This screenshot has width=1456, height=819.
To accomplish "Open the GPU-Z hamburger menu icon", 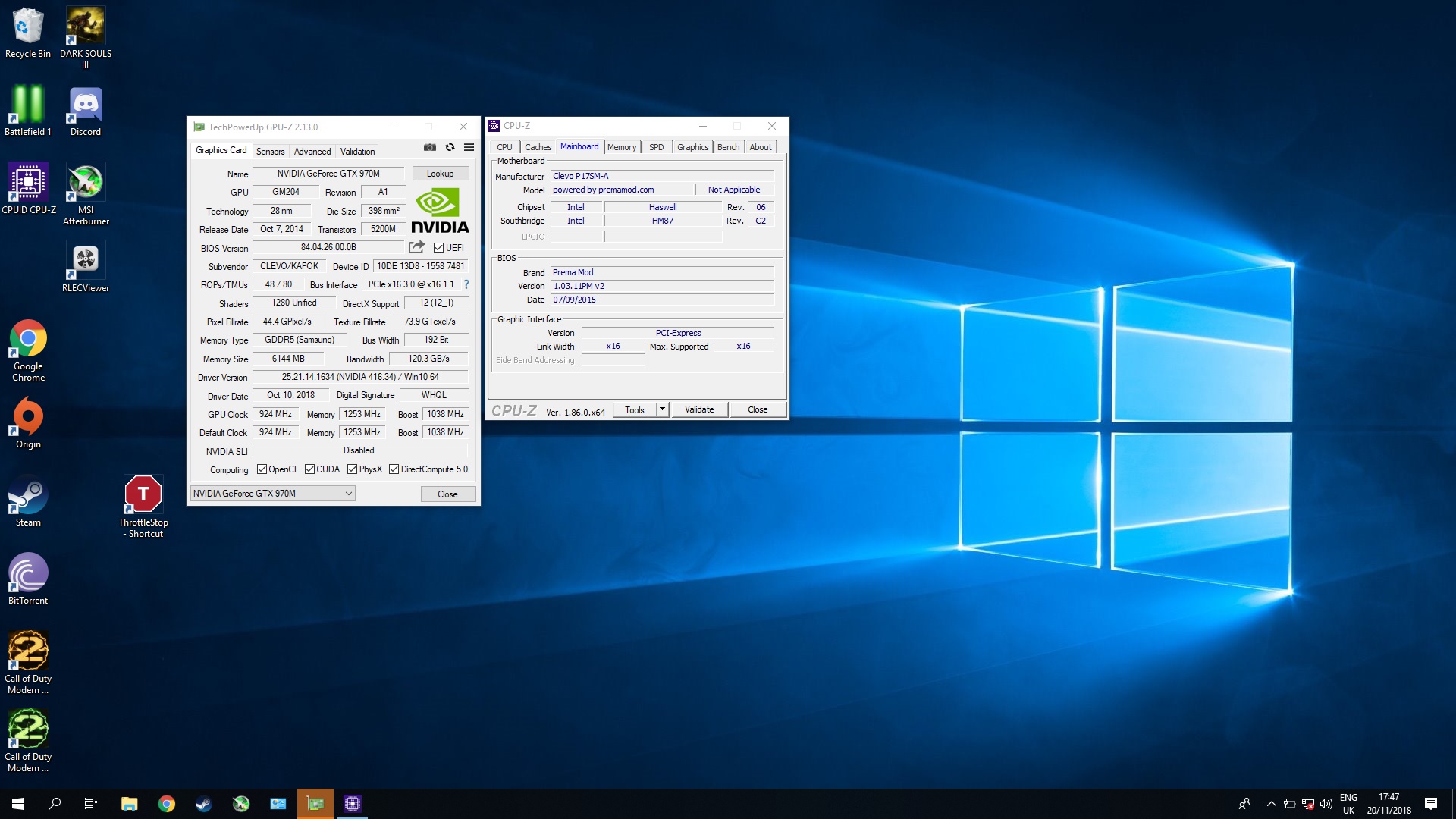I will 469,147.
